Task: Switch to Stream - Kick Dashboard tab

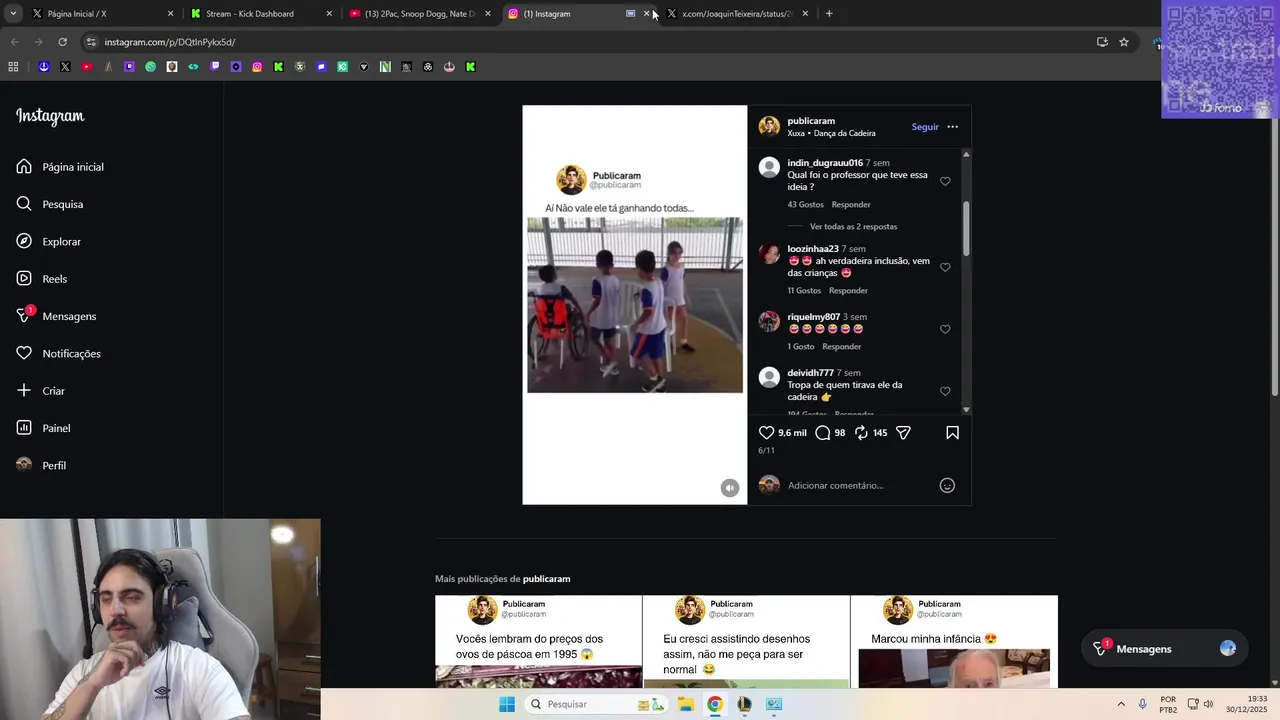Action: pyautogui.click(x=260, y=14)
